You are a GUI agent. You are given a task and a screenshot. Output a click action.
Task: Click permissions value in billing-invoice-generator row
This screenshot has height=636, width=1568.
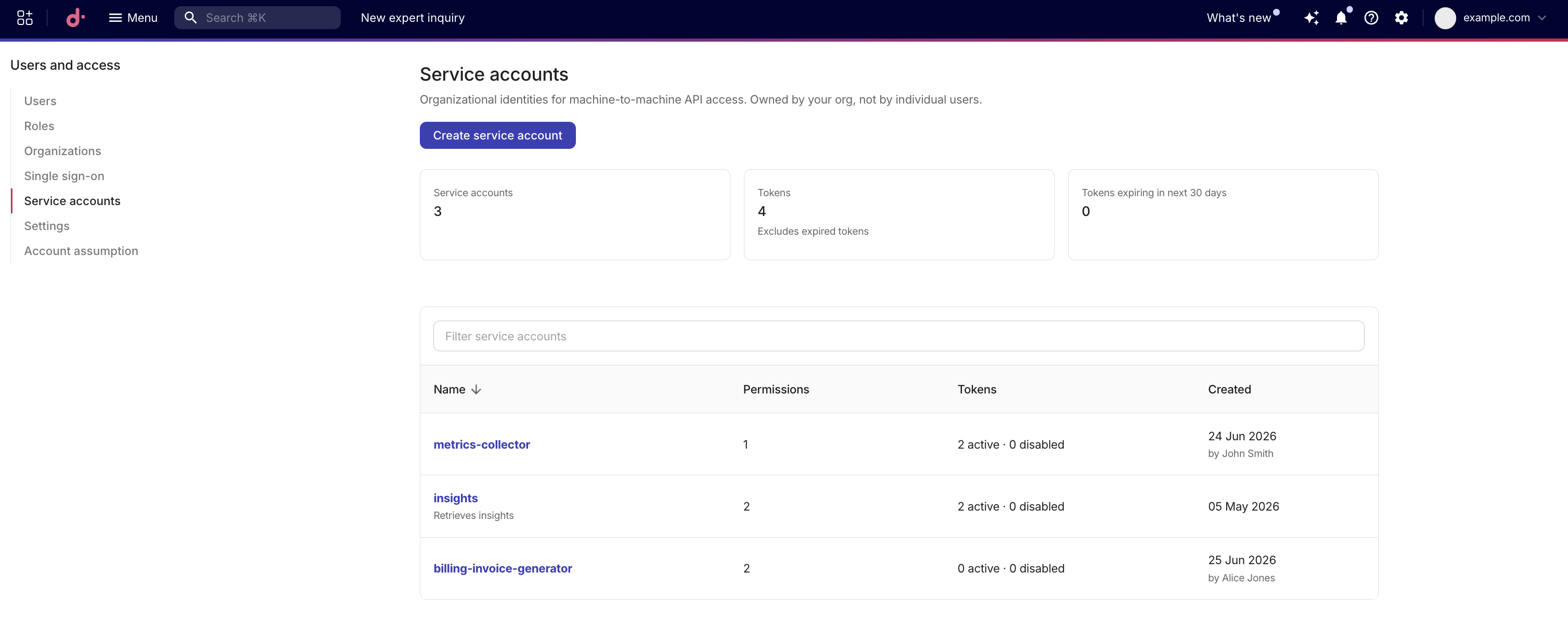pos(746,568)
